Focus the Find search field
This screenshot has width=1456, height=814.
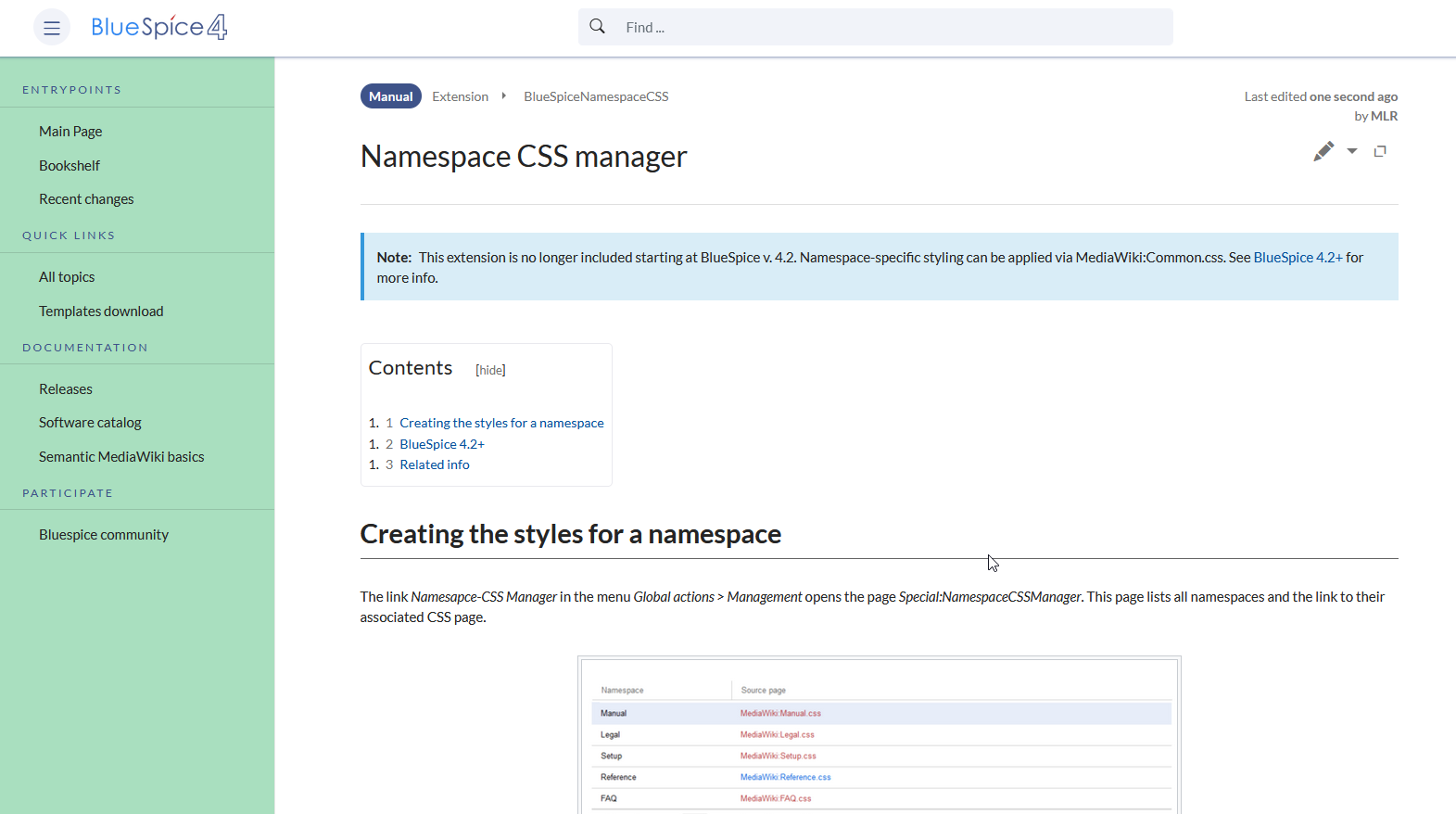875,27
